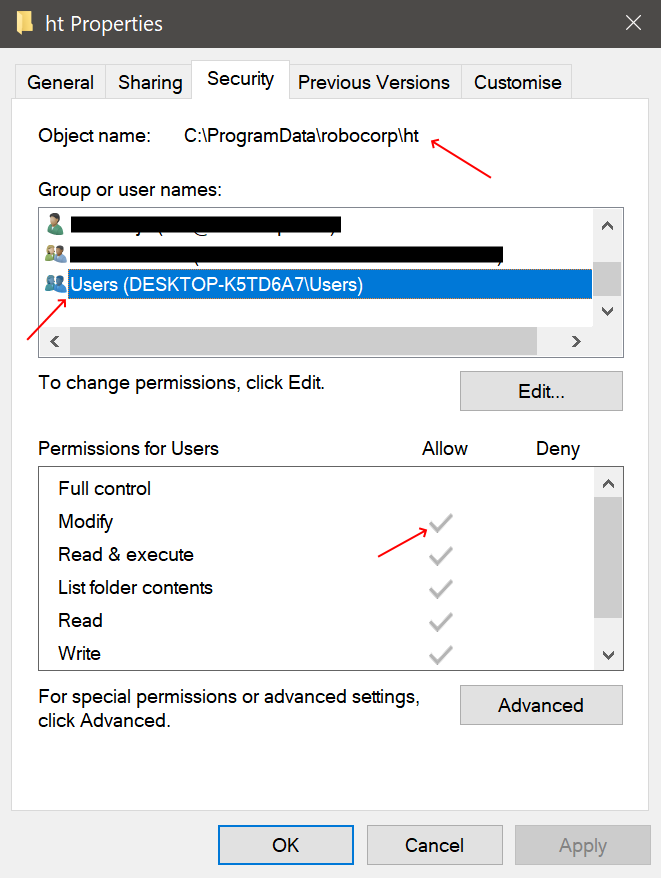Click the Users group icon
The image size is (661, 878).
tap(55, 283)
